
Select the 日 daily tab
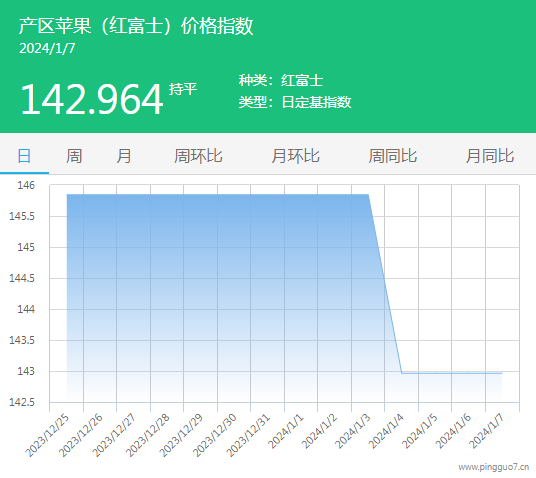(x=24, y=156)
